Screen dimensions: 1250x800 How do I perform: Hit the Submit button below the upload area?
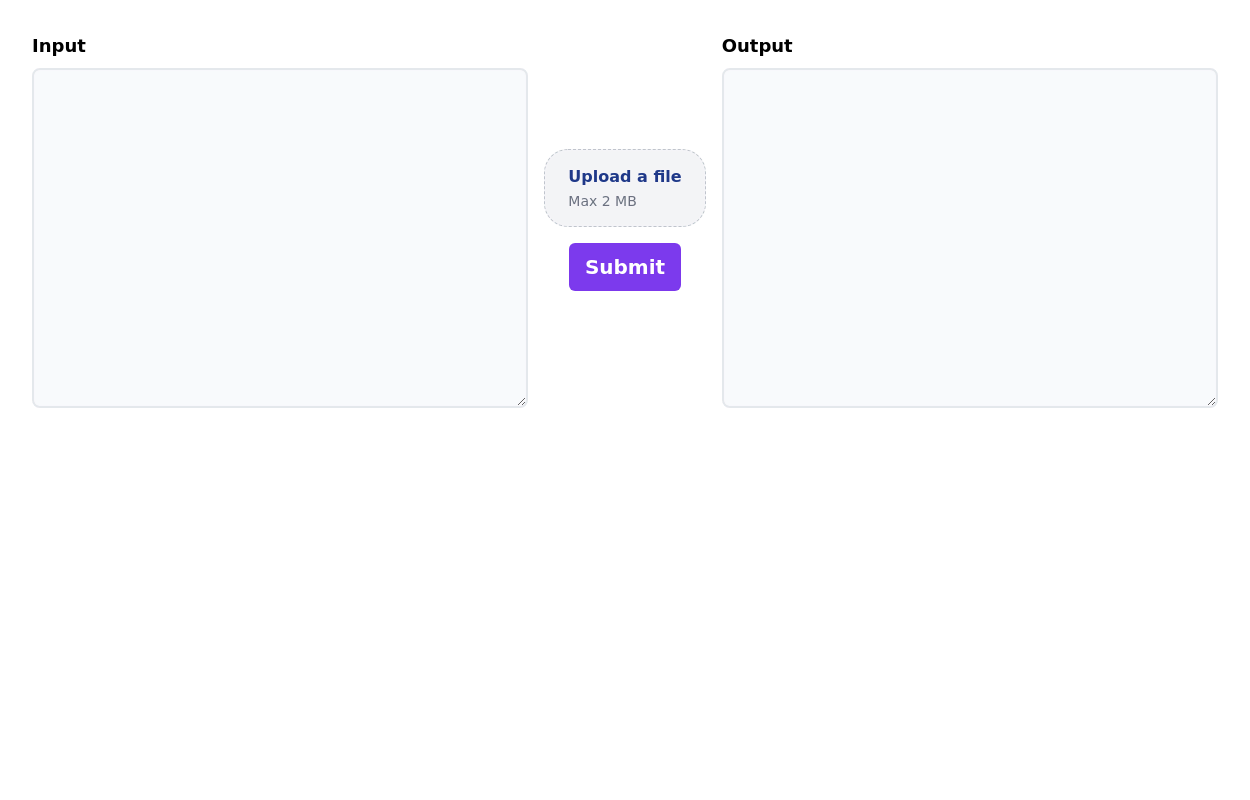point(624,267)
